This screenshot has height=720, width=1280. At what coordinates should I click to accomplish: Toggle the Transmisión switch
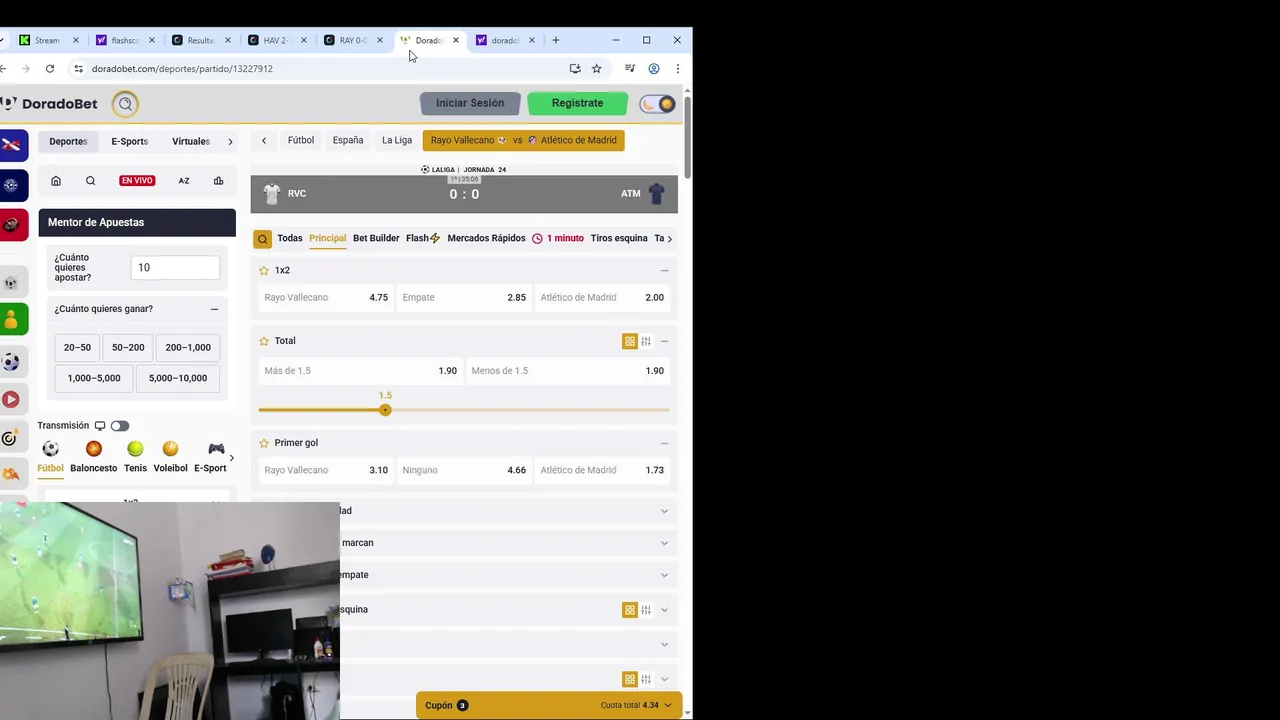(x=120, y=426)
